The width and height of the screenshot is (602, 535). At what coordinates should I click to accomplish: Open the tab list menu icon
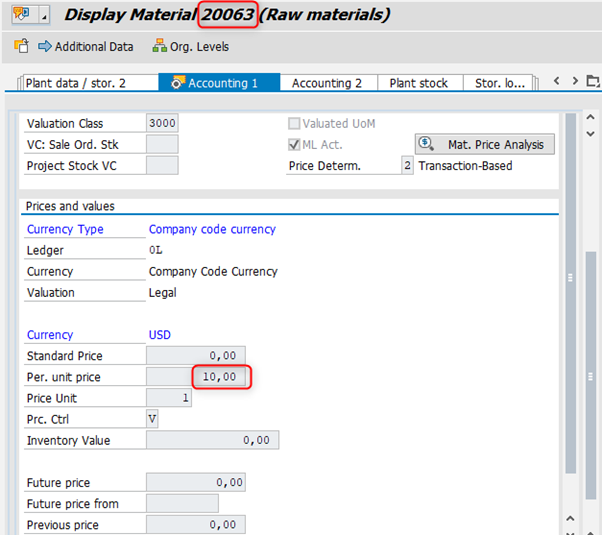[594, 82]
